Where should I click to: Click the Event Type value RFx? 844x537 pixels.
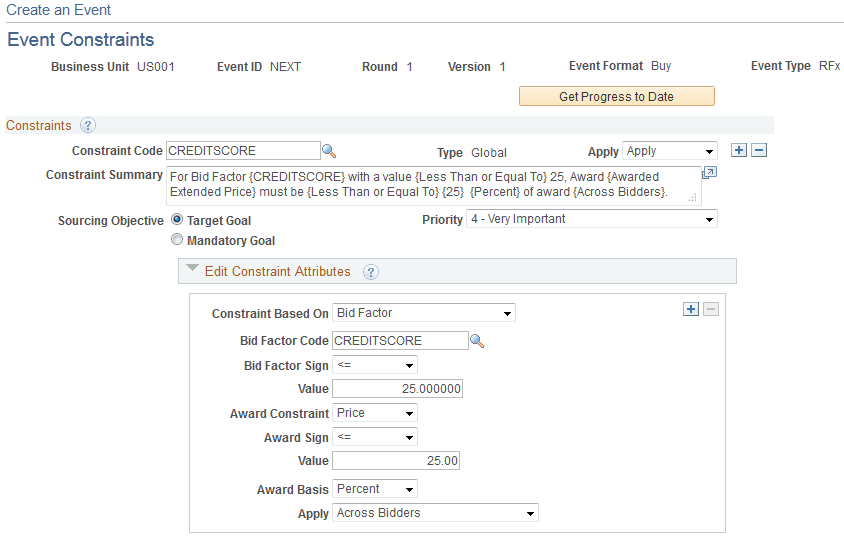click(x=829, y=66)
